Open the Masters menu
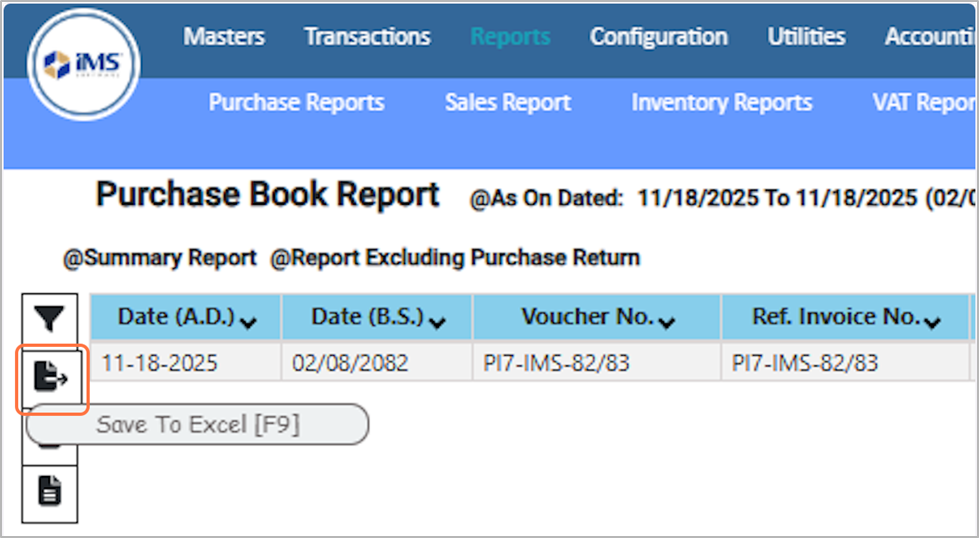This screenshot has width=979, height=538. [x=224, y=37]
